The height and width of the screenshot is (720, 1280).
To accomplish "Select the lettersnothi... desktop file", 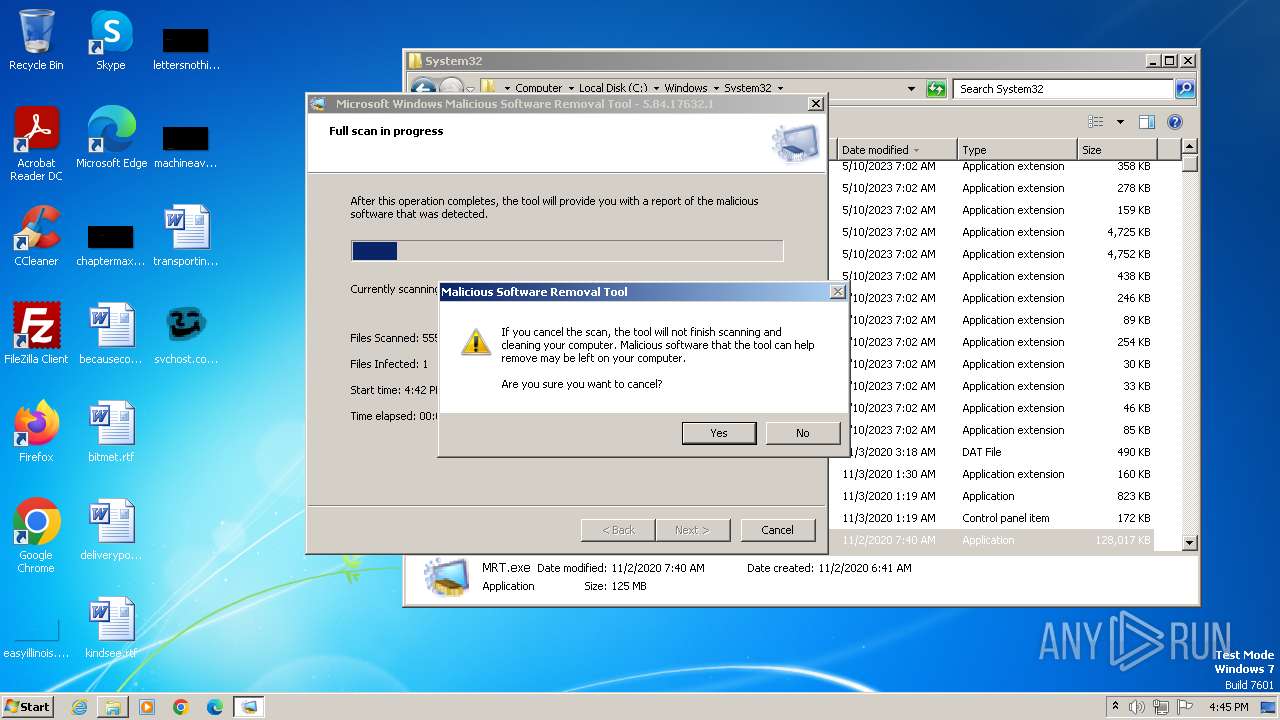I will tap(186, 48).
